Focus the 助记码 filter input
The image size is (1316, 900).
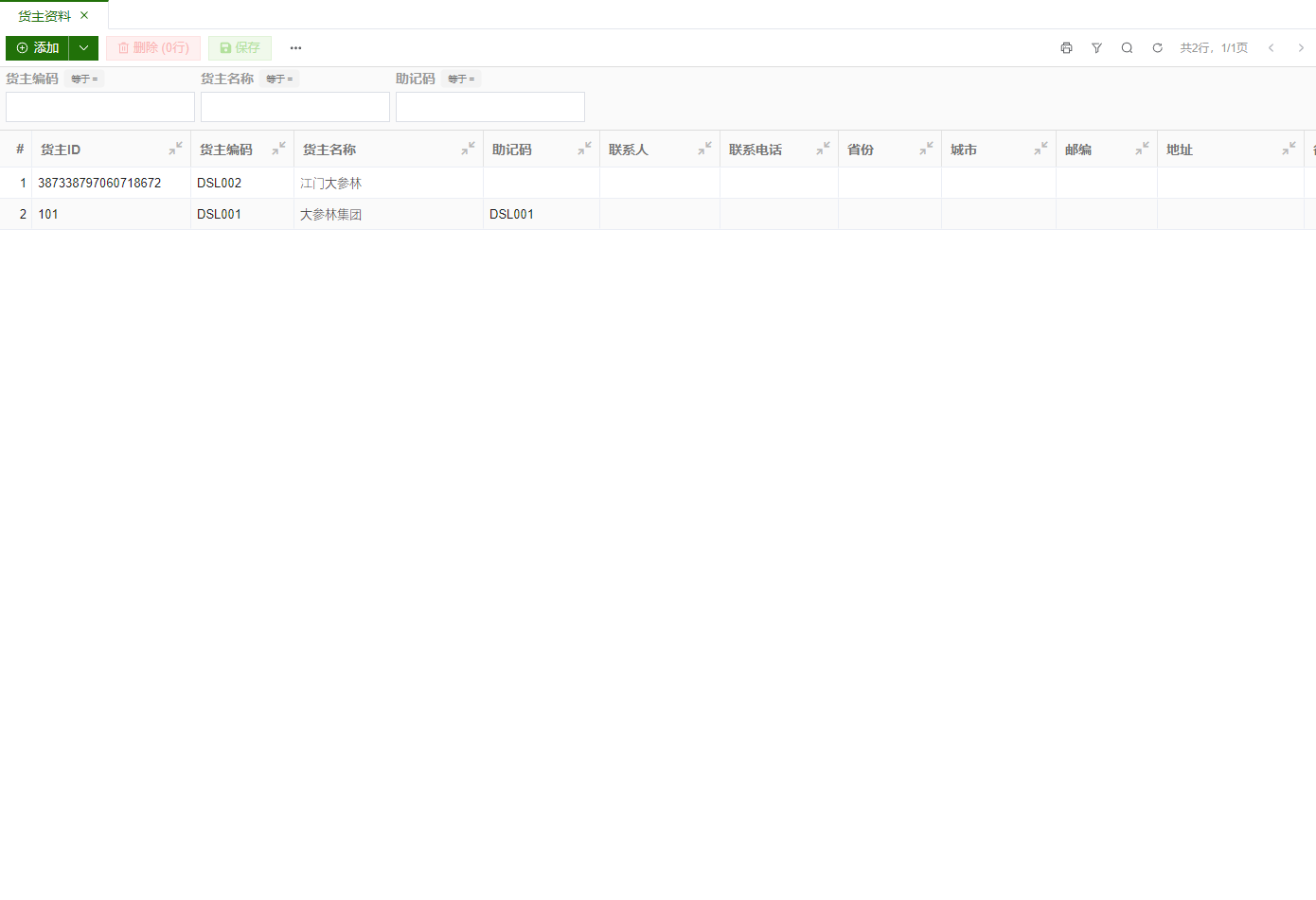tap(490, 107)
